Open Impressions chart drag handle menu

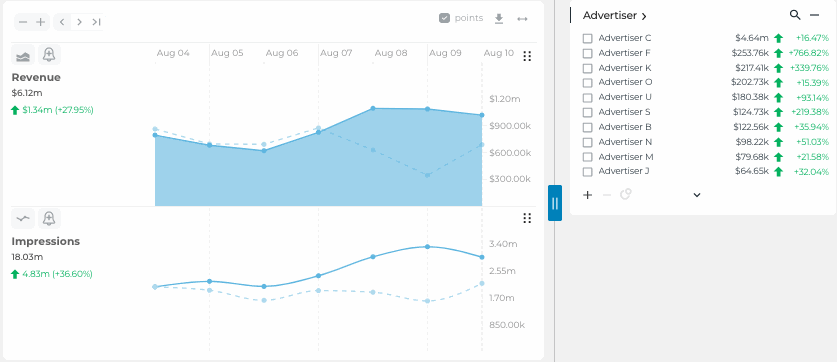pos(527,218)
